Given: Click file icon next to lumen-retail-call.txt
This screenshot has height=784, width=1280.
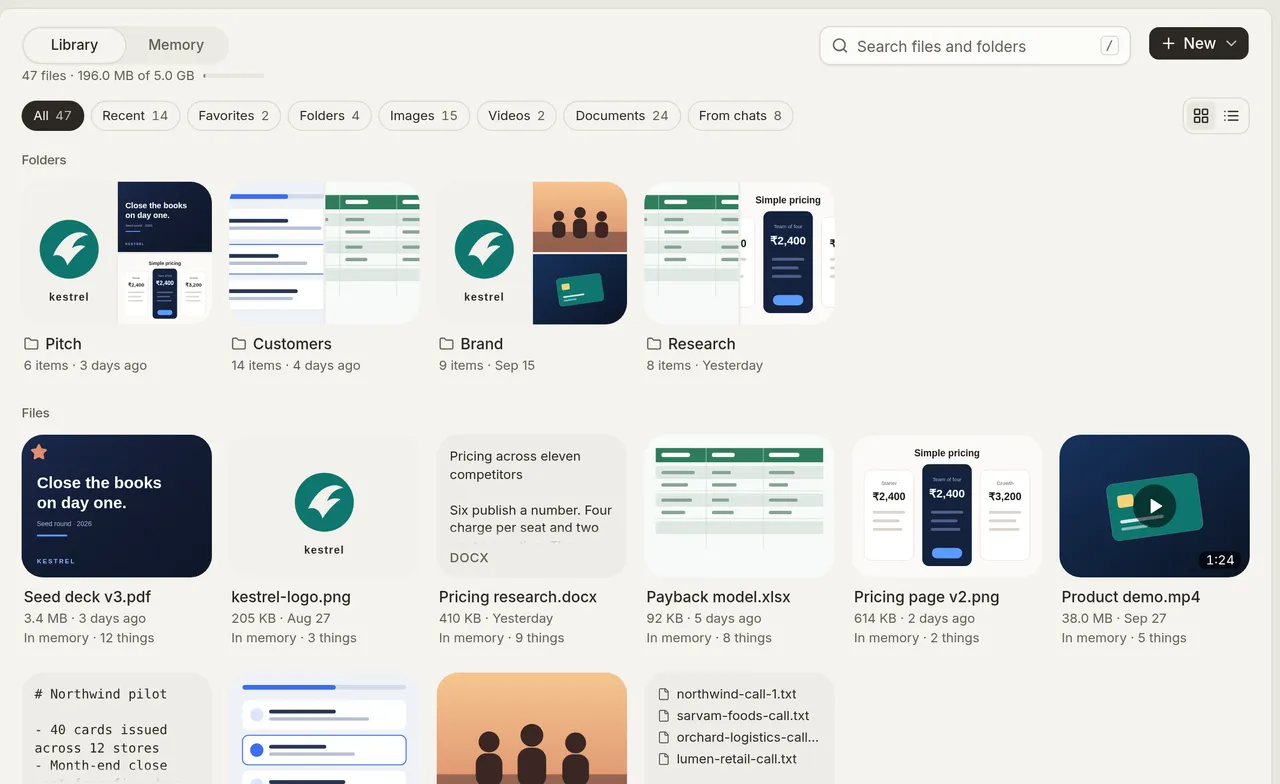Looking at the screenshot, I should click(663, 759).
